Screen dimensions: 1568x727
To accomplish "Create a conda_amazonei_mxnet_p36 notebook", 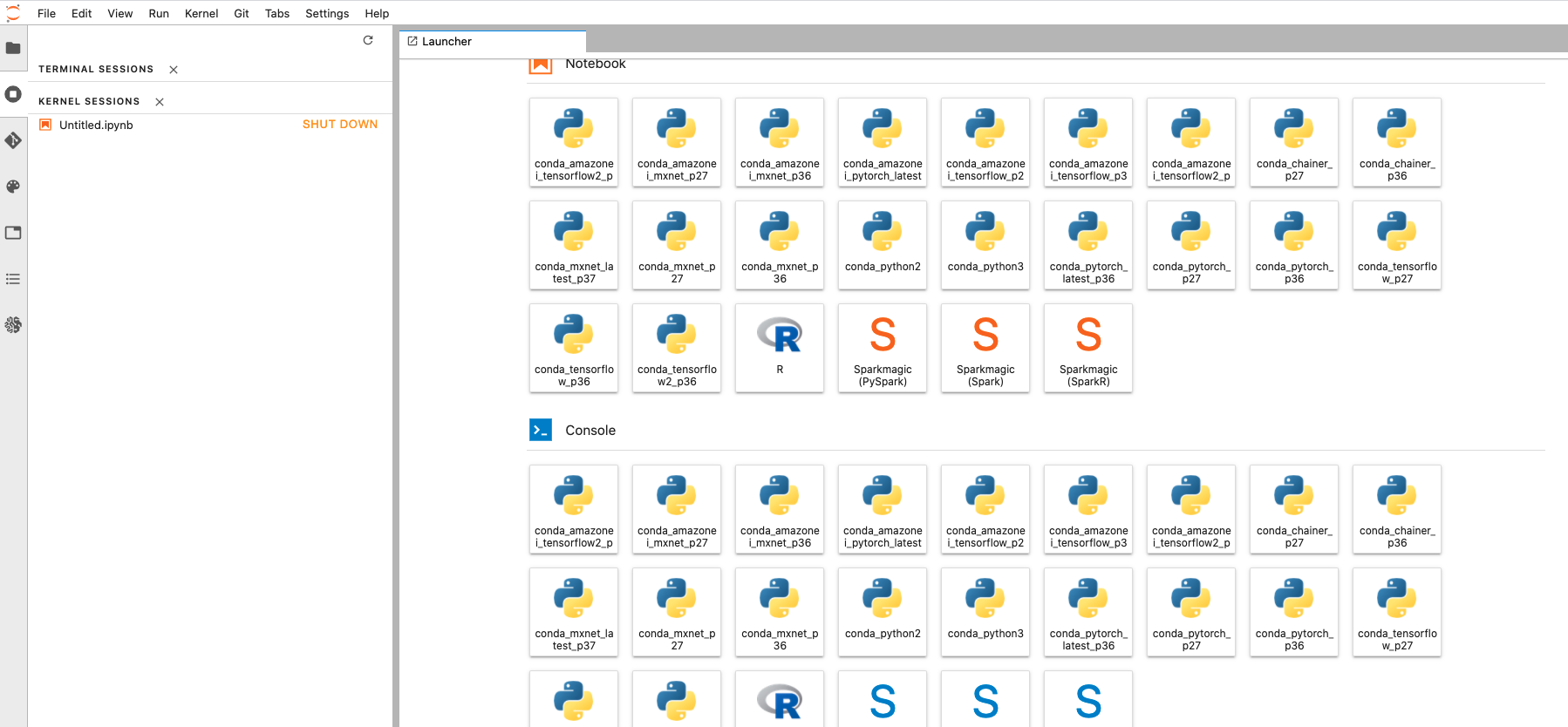I will pyautogui.click(x=780, y=142).
